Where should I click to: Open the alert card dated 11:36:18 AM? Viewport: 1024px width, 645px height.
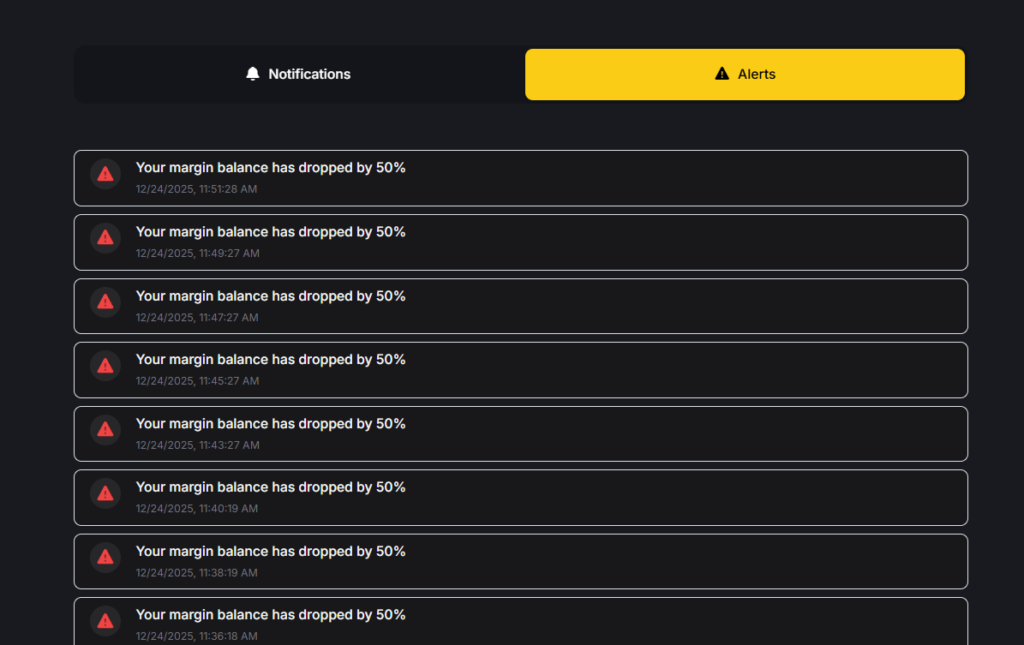tap(520, 623)
